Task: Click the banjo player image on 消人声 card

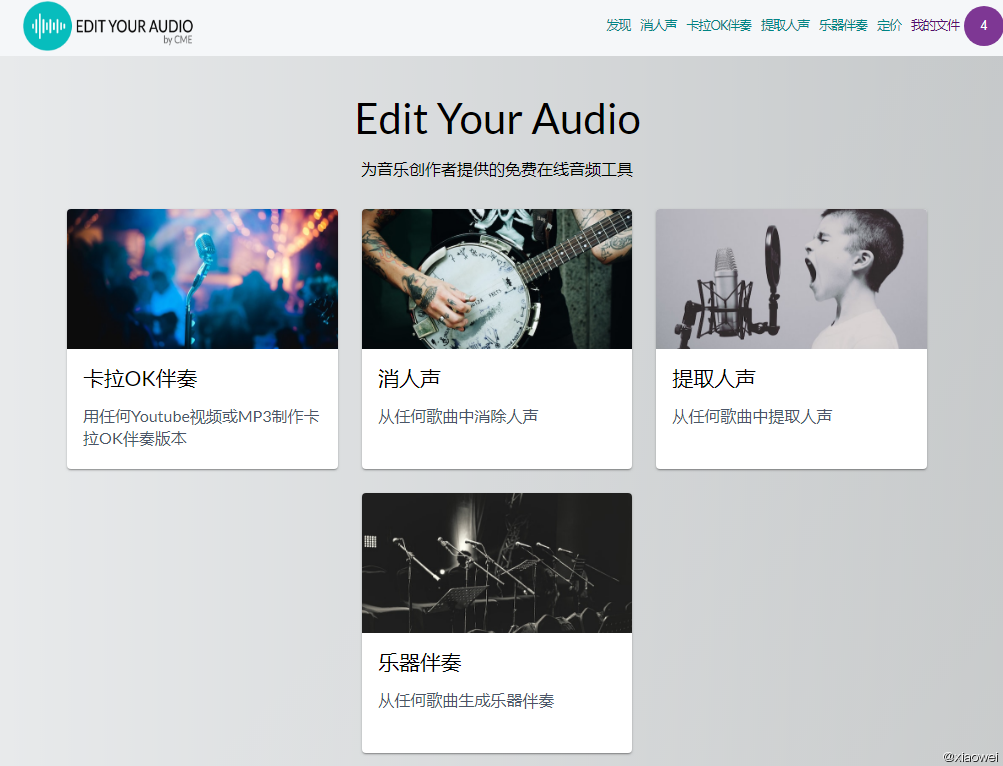Action: click(496, 278)
